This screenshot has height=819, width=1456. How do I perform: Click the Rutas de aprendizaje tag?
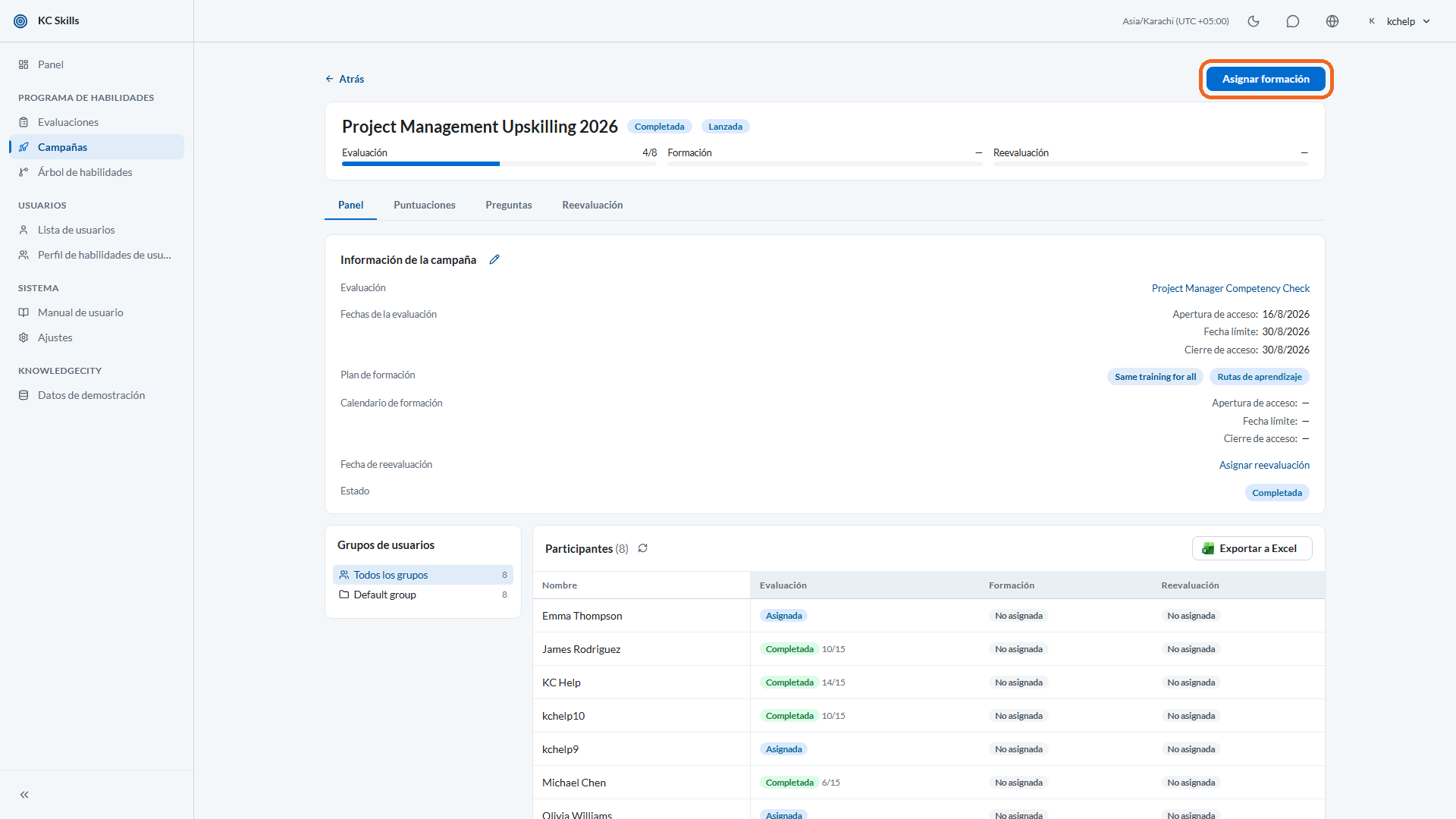[1260, 377]
